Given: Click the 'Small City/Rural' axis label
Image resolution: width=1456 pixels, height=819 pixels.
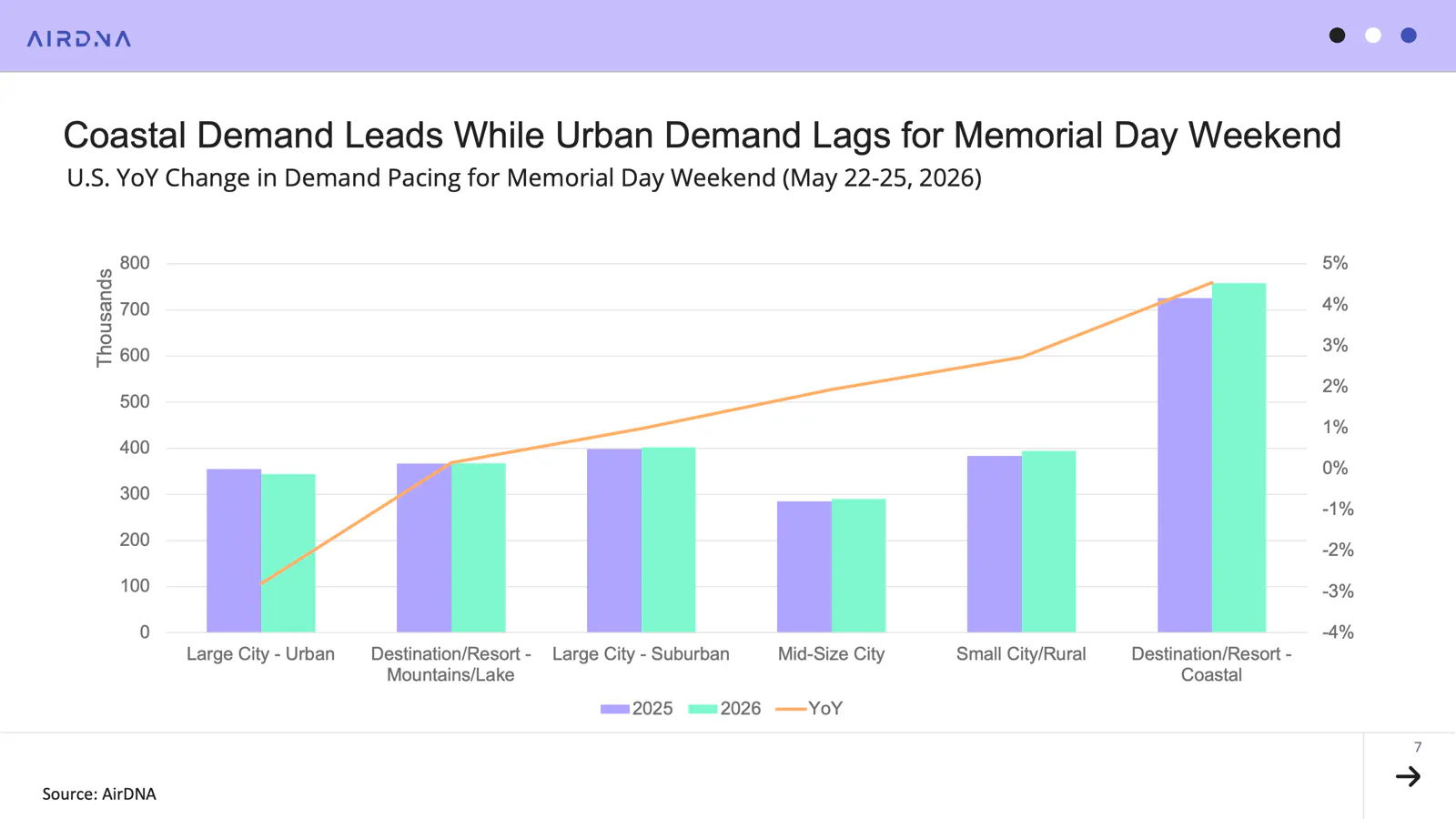Looking at the screenshot, I should coord(1021,654).
